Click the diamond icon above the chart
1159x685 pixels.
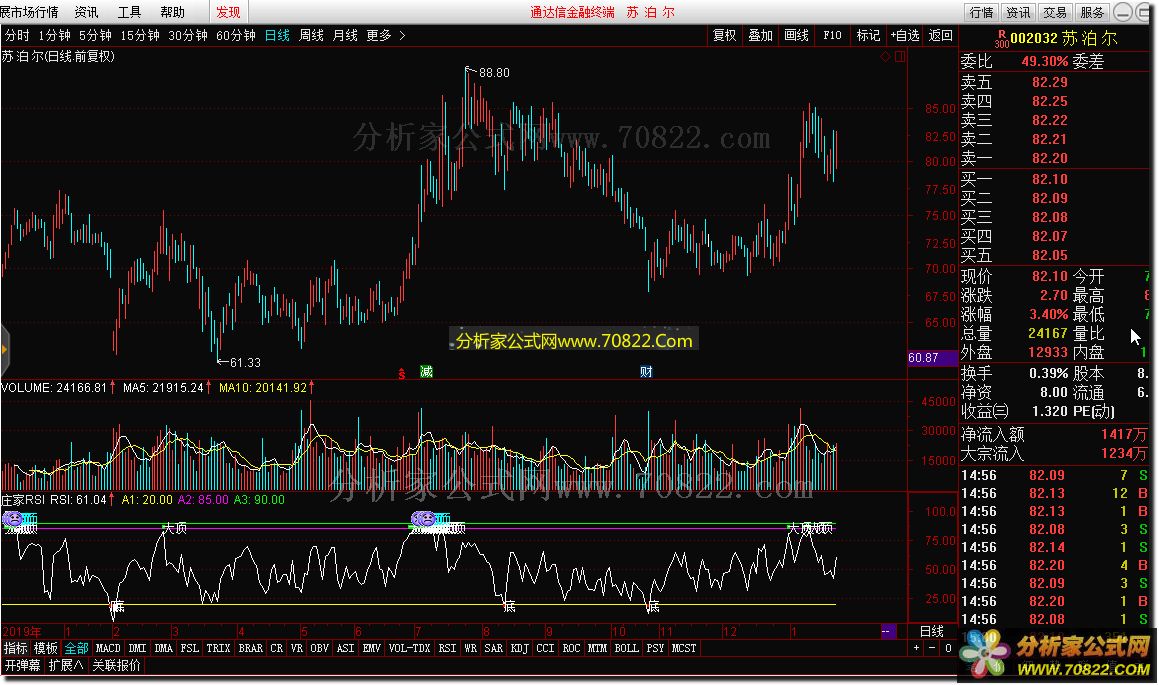885,56
